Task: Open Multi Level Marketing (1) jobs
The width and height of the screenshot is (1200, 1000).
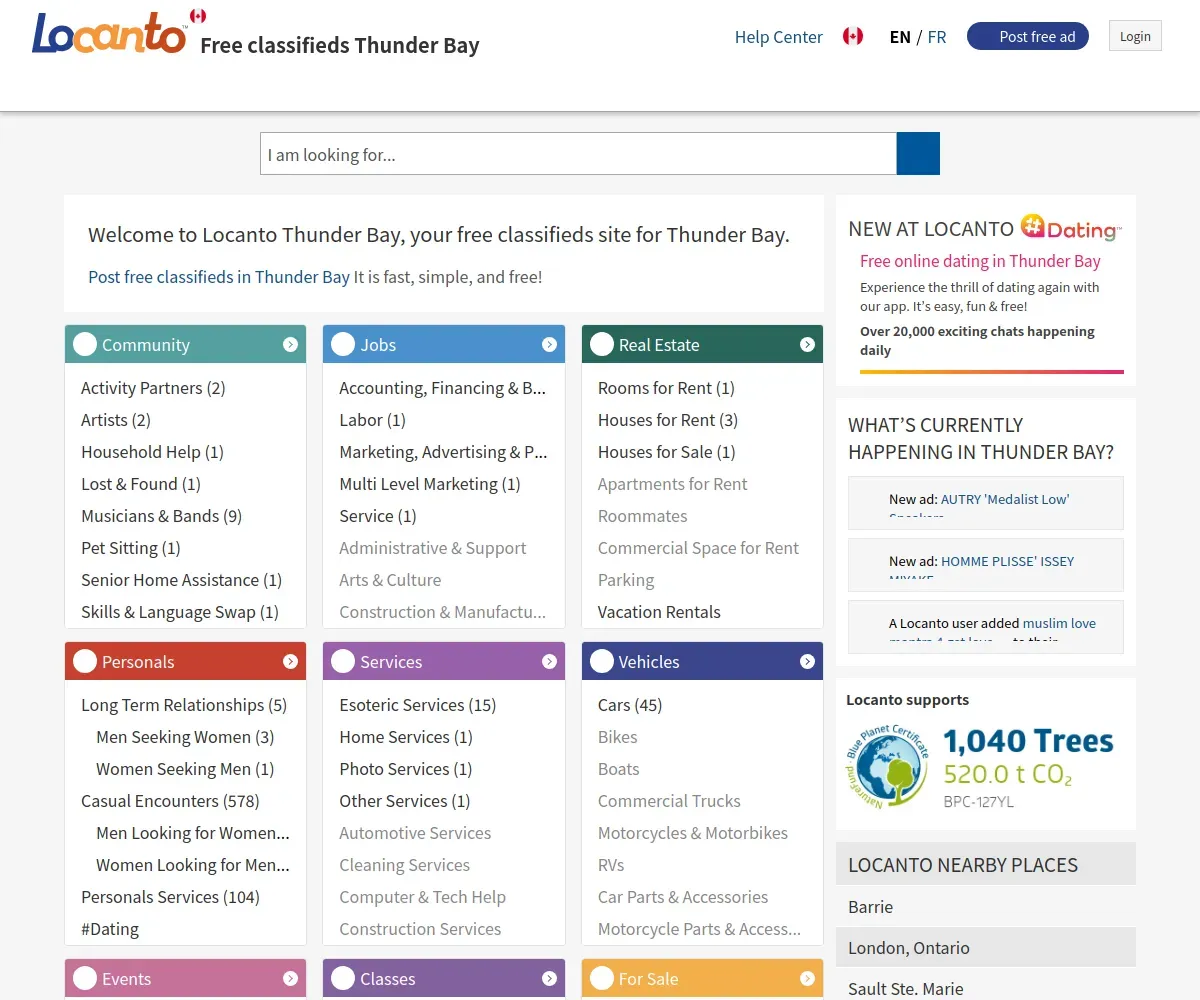Action: [430, 484]
